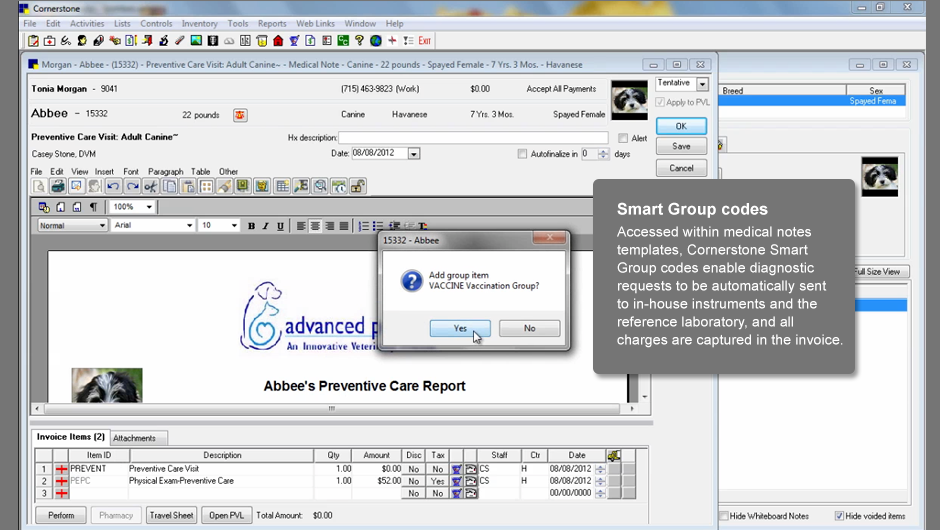The width and height of the screenshot is (940, 530).
Task: Open the Arial font dropdown
Action: point(189,225)
